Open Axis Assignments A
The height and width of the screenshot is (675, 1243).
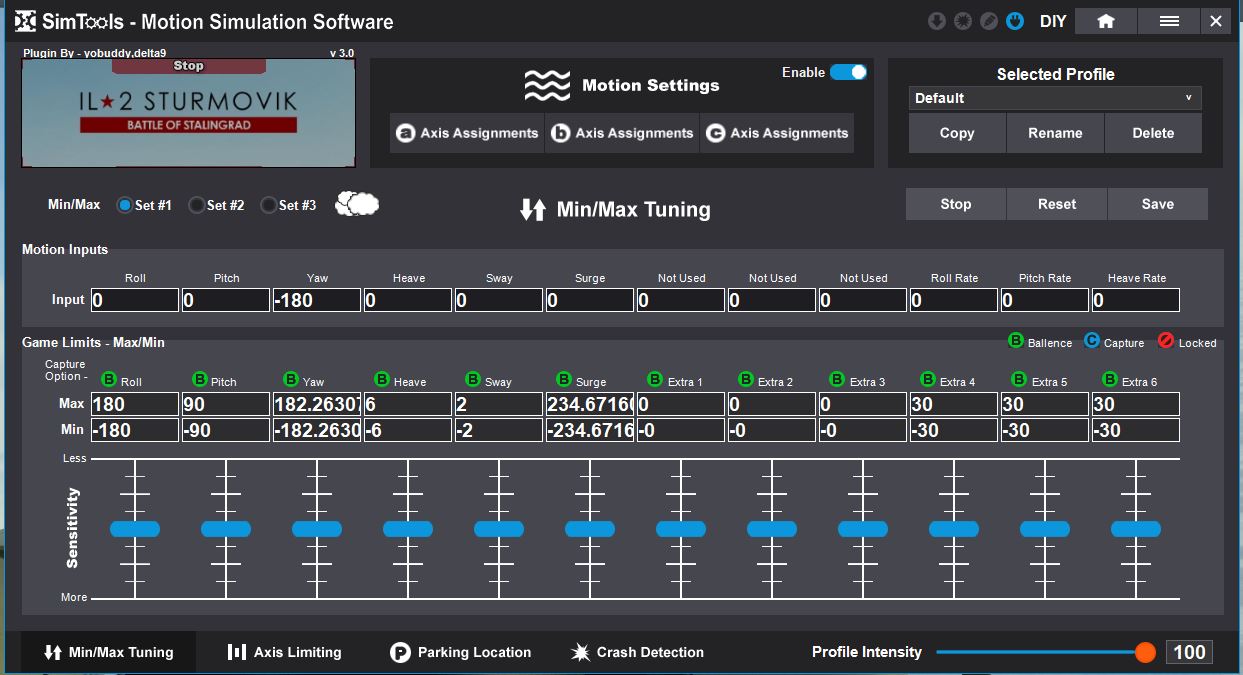(467, 133)
